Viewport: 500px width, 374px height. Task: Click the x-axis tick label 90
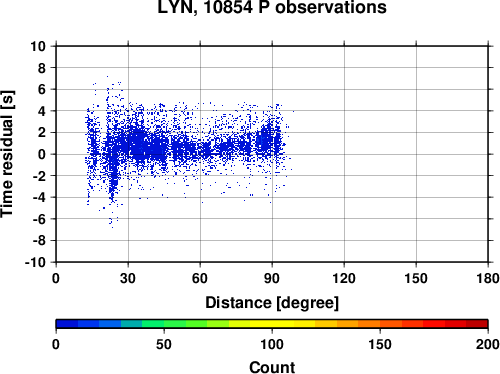(272, 278)
